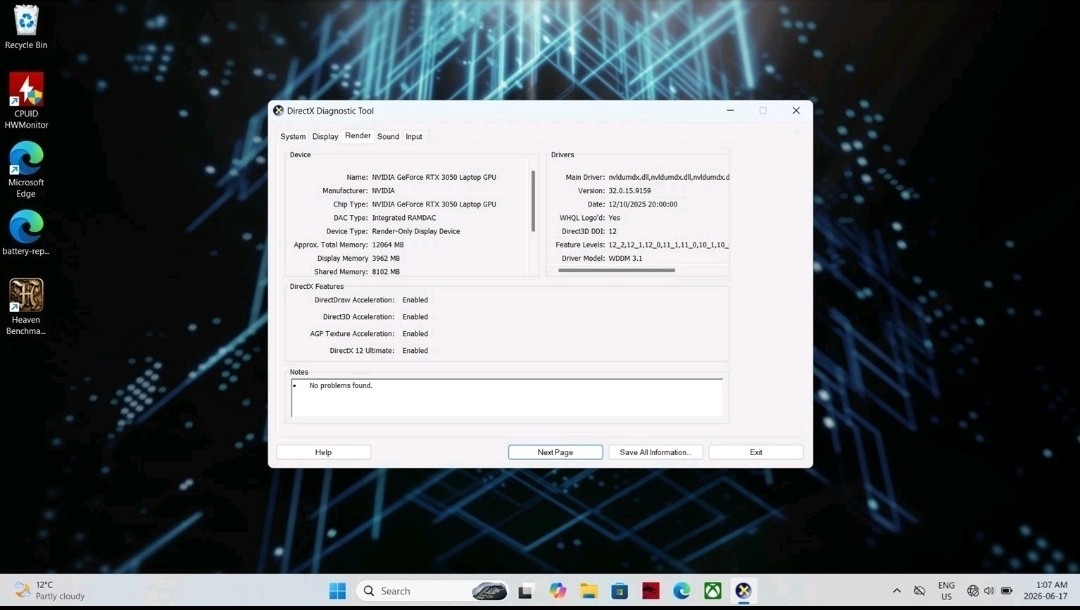Switch to the Display tab
This screenshot has width=1080, height=610.
click(x=325, y=136)
